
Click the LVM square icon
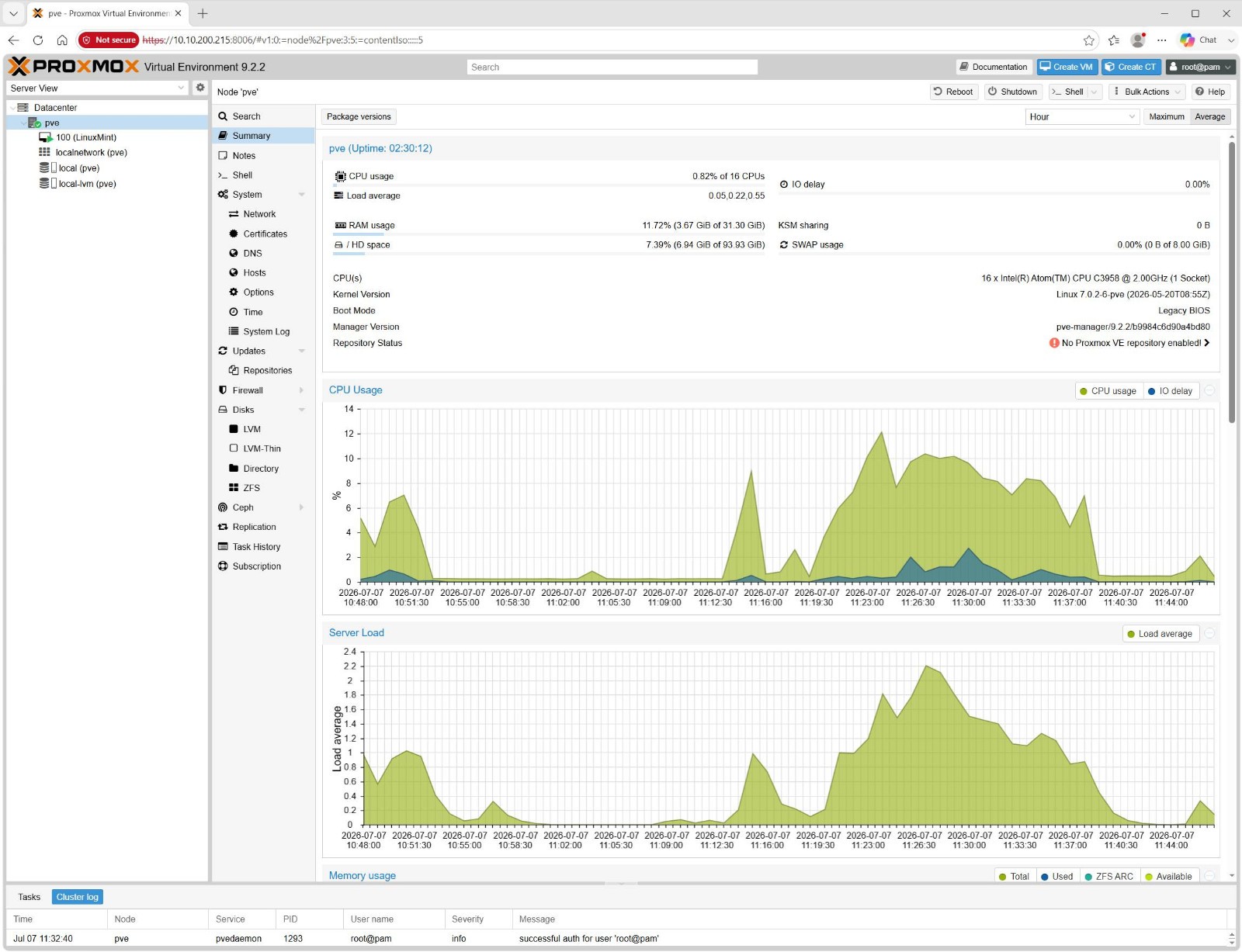[234, 429]
